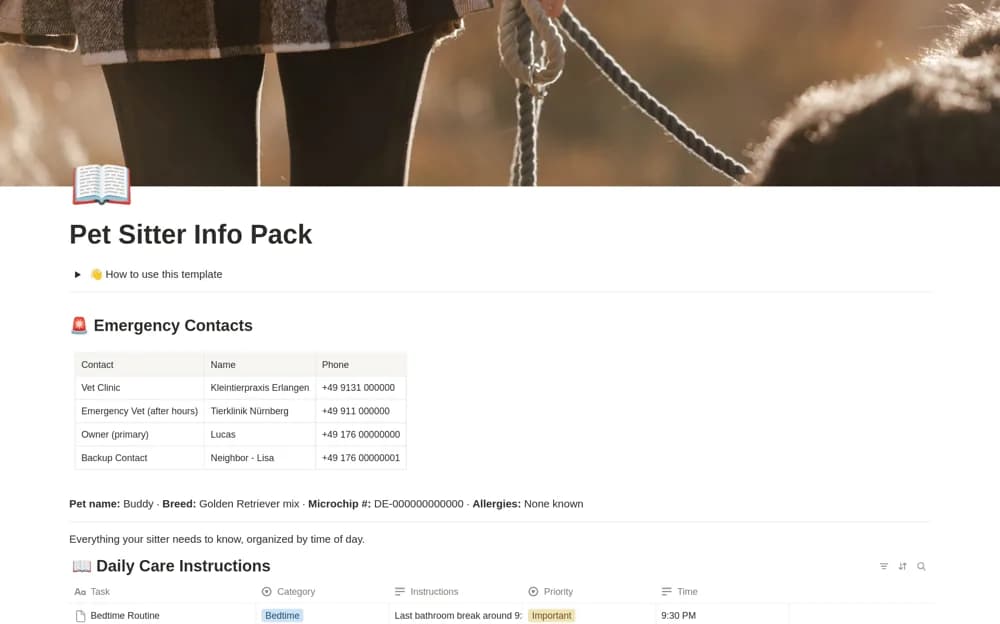Viewport: 1000px width, 624px height.
Task: Click the Lucas name cell
Action: point(260,435)
